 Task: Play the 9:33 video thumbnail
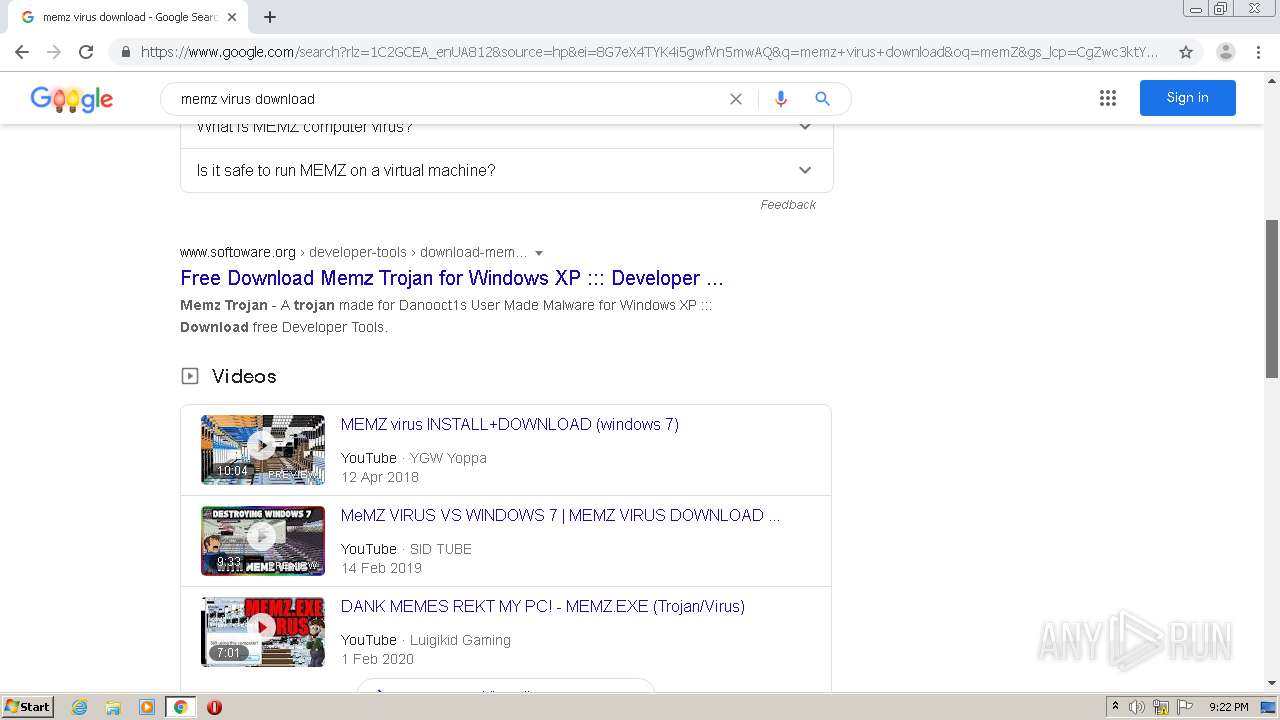pyautogui.click(x=263, y=540)
